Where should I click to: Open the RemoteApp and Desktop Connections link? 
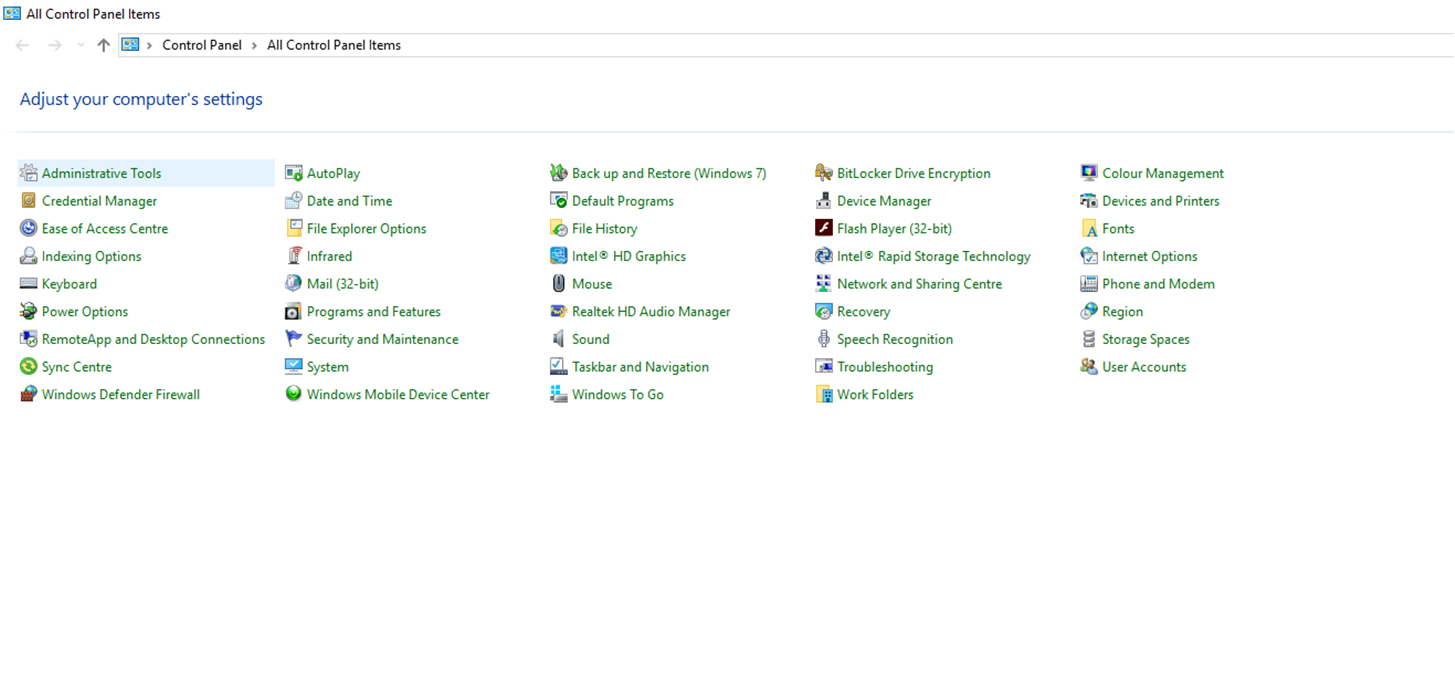pyautogui.click(x=154, y=340)
